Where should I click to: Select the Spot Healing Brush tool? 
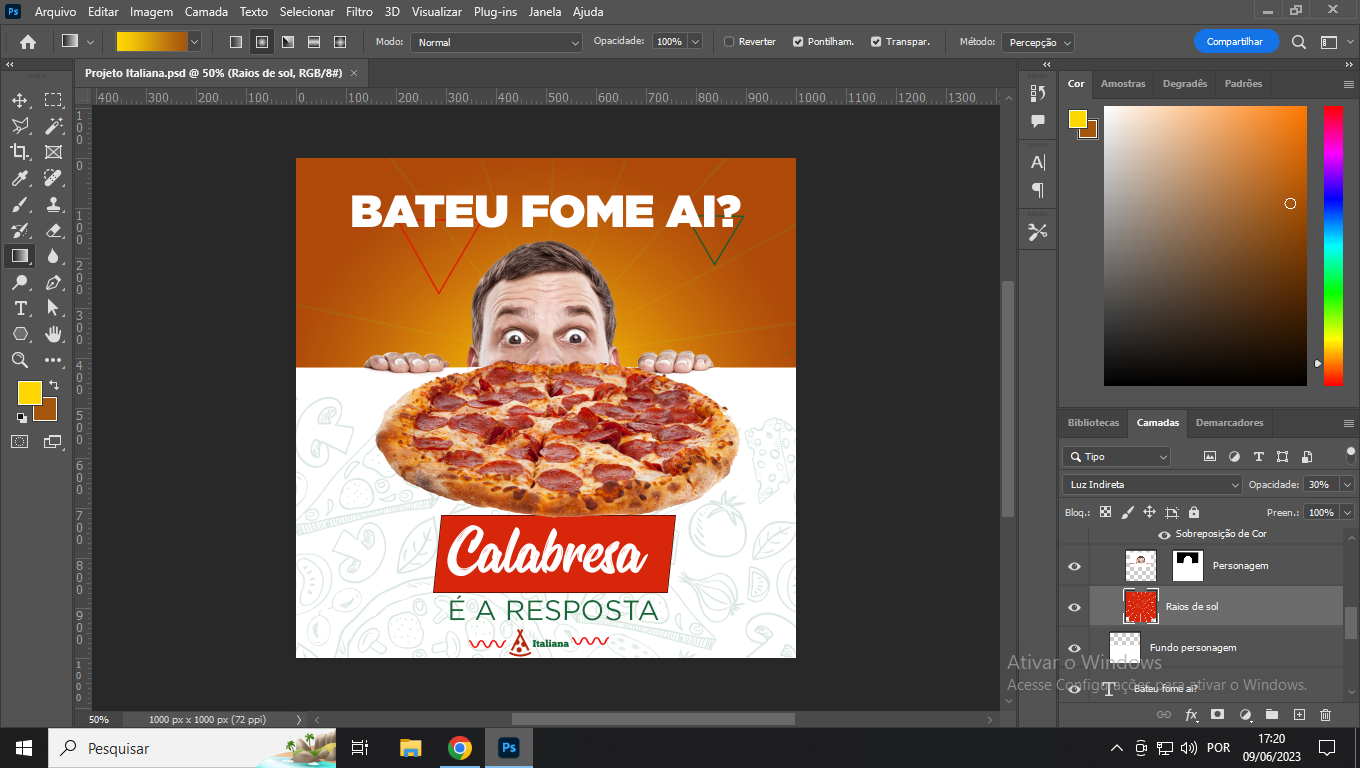53,178
